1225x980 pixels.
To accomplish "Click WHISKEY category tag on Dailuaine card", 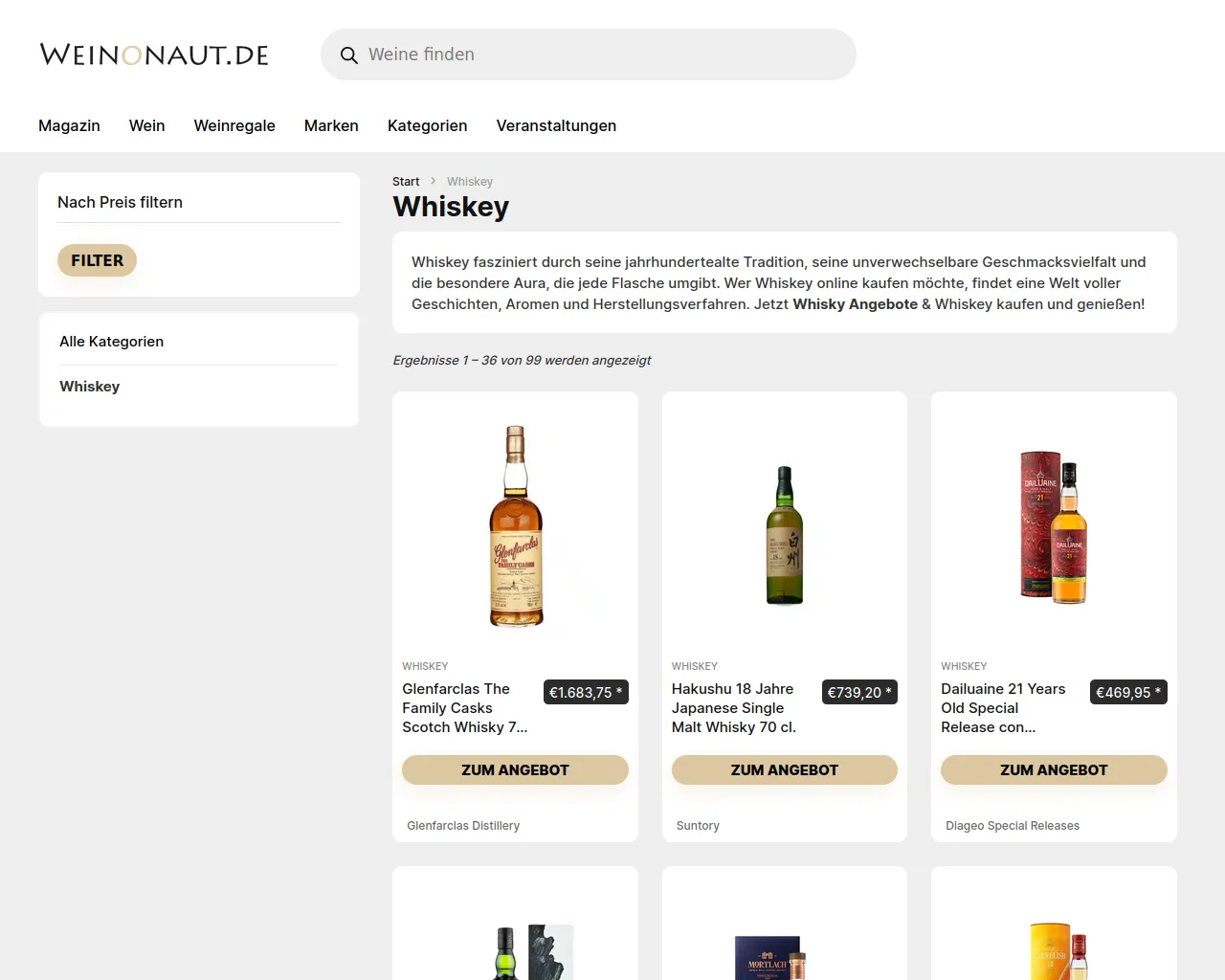I will (x=964, y=666).
